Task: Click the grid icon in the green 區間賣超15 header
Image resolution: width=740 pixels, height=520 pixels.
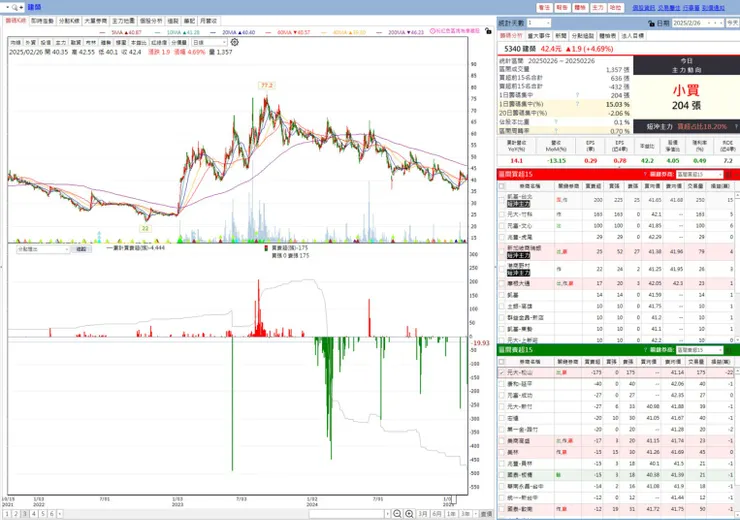Action: tap(729, 350)
